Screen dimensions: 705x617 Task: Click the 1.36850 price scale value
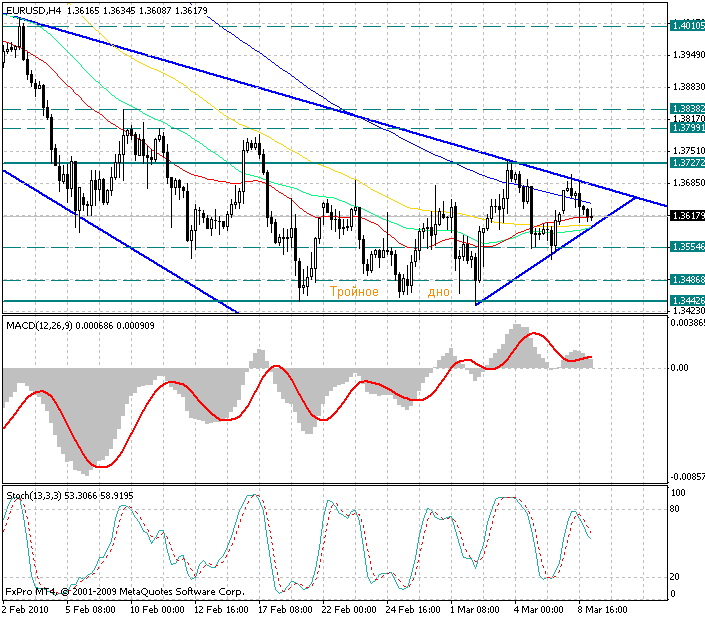[x=688, y=183]
